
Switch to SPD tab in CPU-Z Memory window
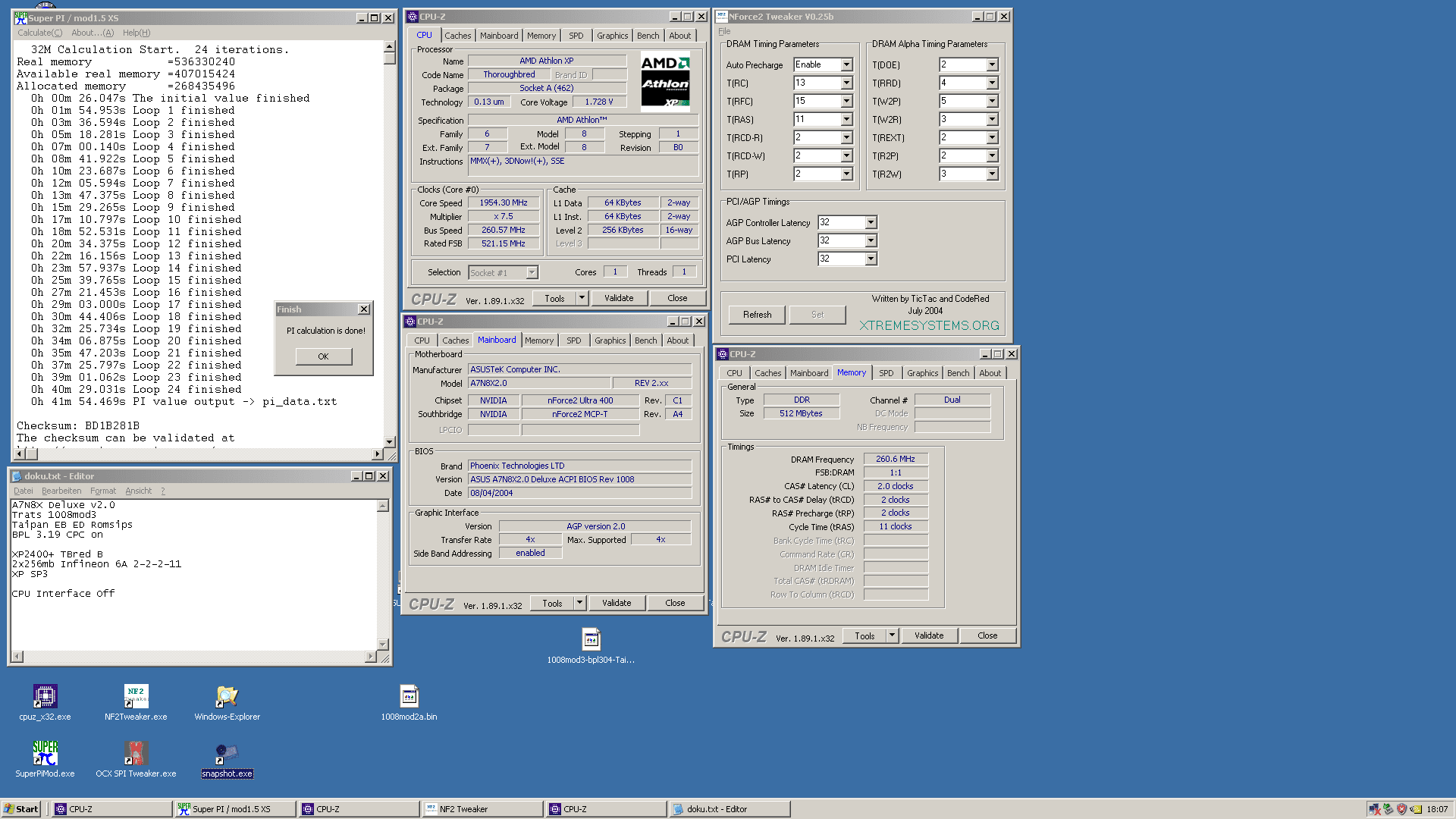pyautogui.click(x=886, y=373)
